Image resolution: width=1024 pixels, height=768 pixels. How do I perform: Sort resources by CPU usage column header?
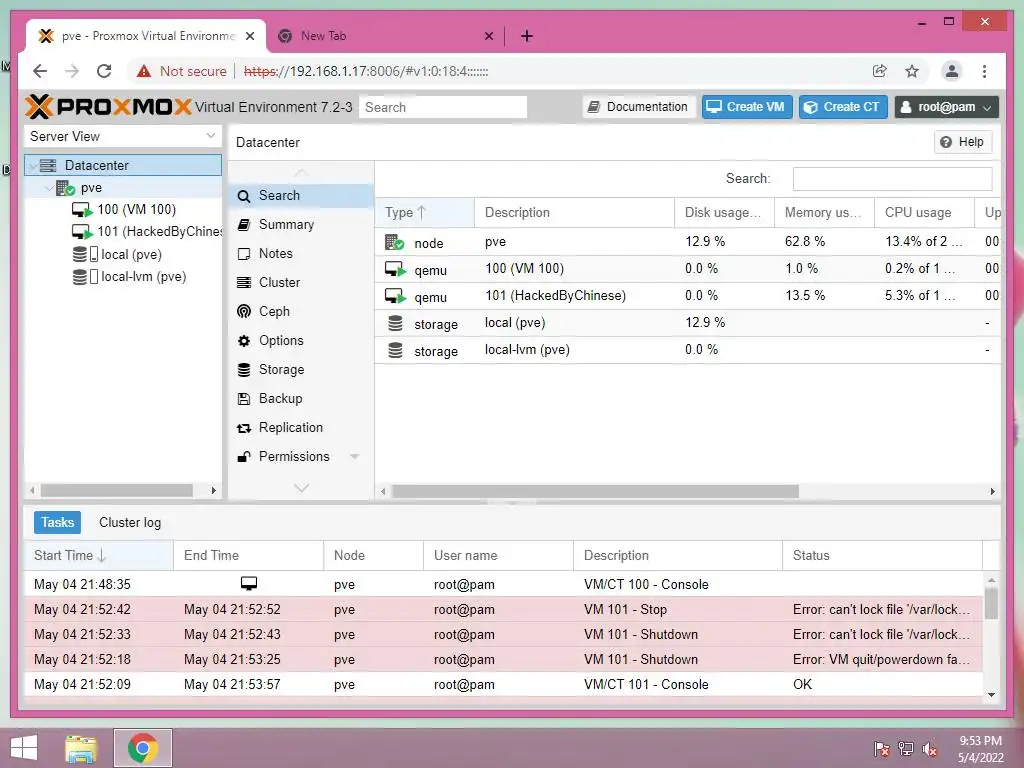click(x=923, y=212)
